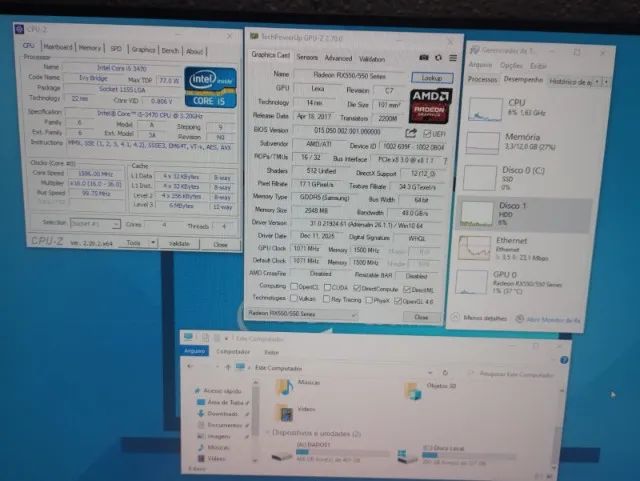Toggle the CUDA checkbox in GPU-Z

(x=327, y=287)
